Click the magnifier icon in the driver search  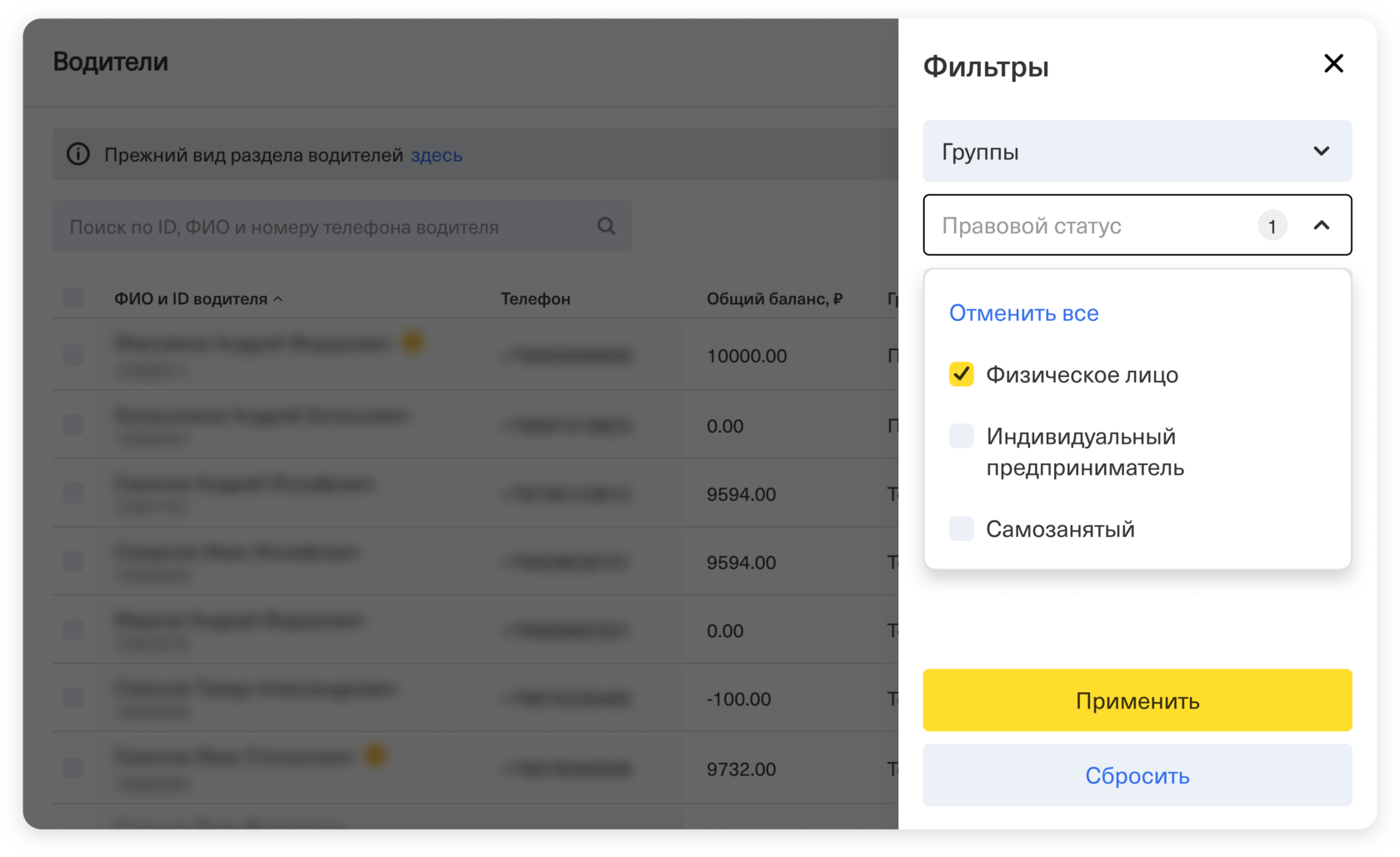pyautogui.click(x=606, y=226)
